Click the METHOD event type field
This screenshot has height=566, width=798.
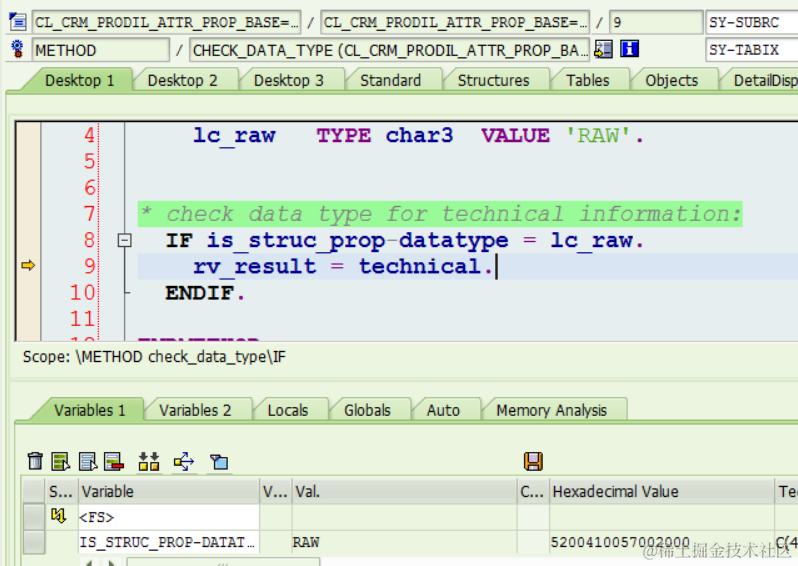click(x=101, y=50)
